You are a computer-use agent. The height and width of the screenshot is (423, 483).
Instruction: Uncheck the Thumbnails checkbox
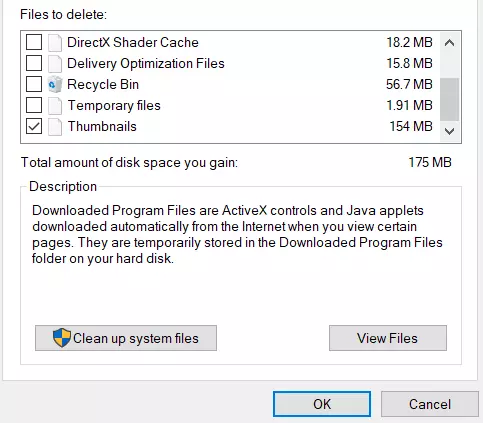[34, 126]
